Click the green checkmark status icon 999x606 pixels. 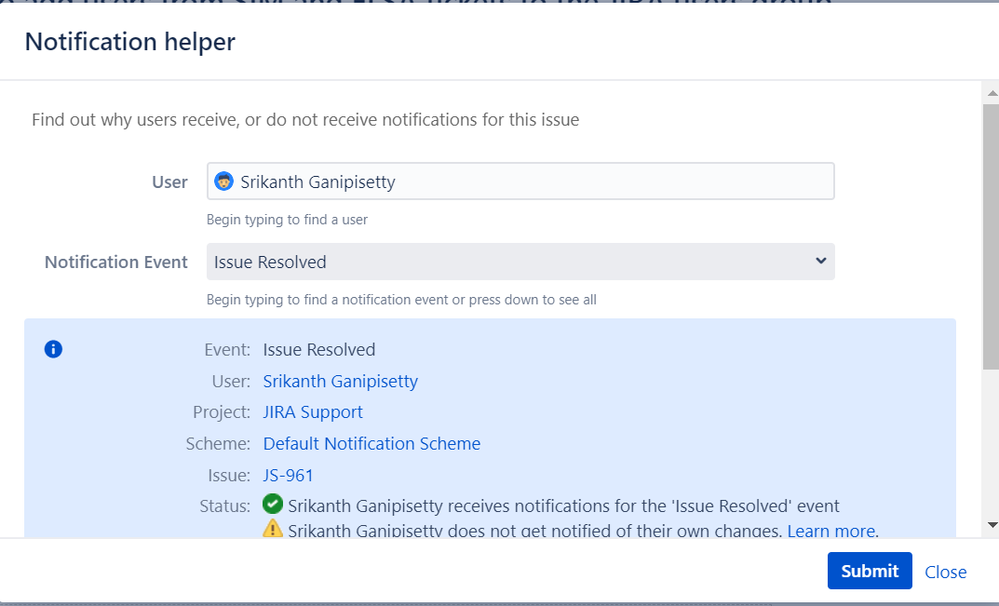click(273, 505)
